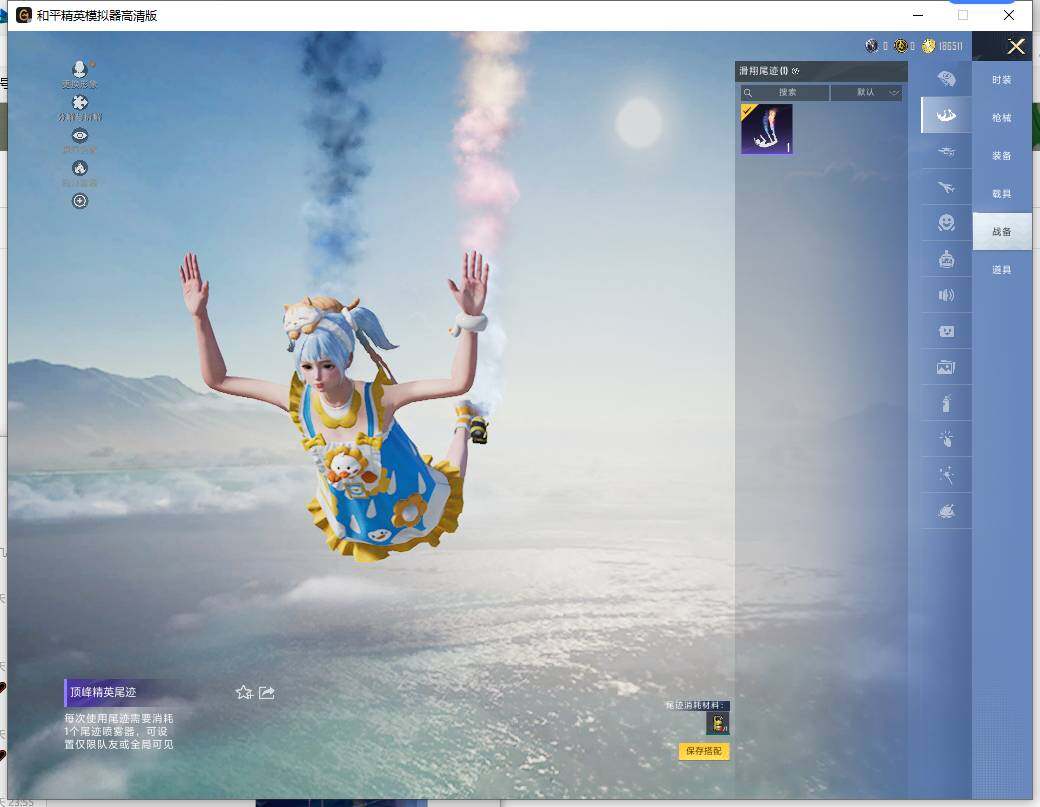1040x807 pixels.
Task: Close the emulator window
Action: 1008,15
